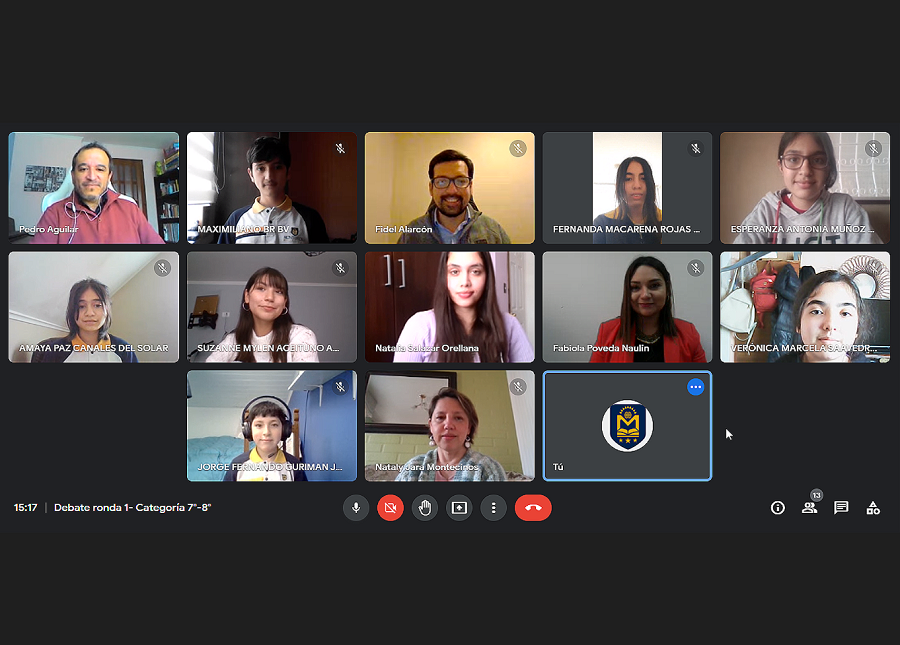
Task: Raise hand in the meeting
Action: coord(425,508)
